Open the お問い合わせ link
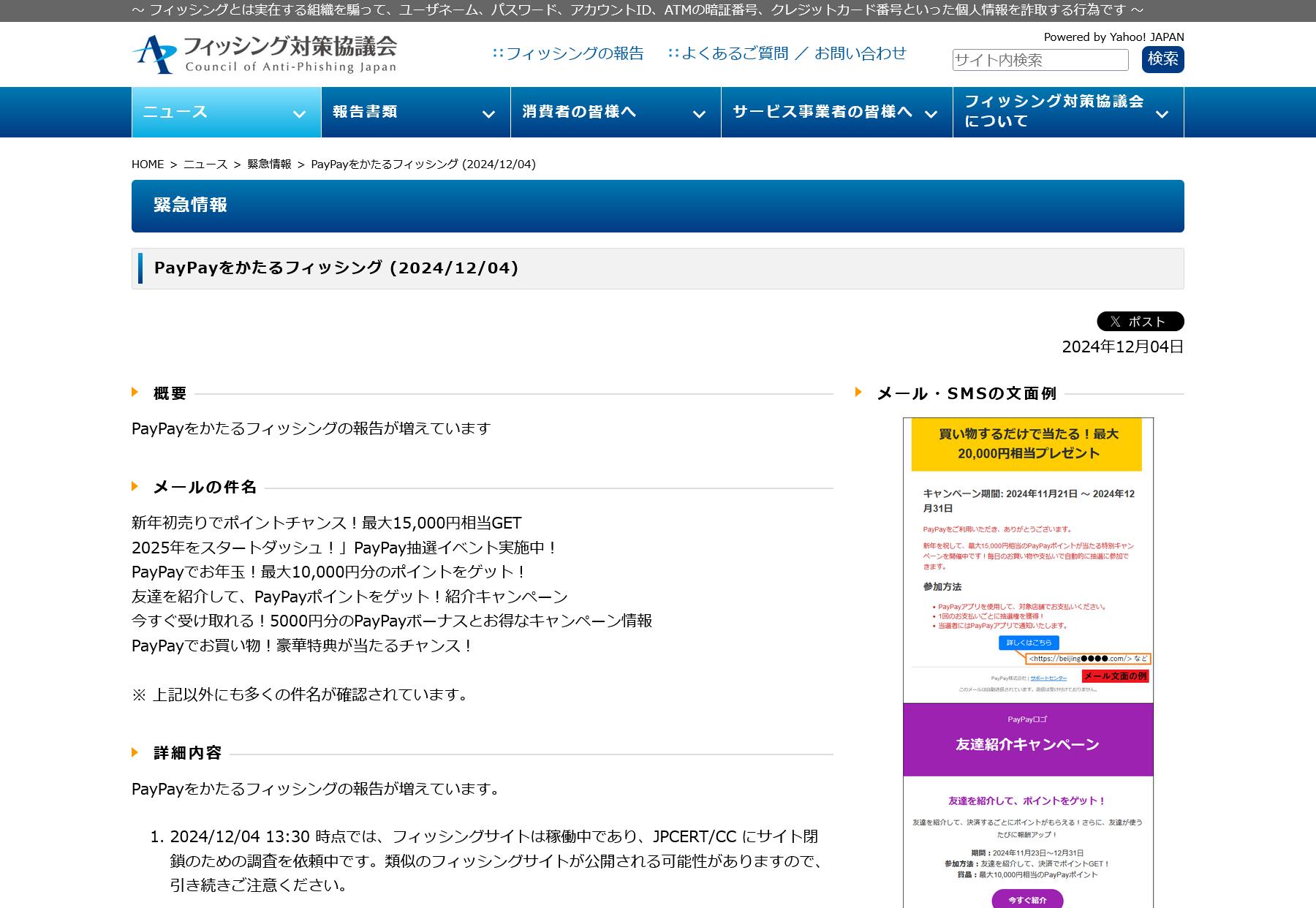1316x908 pixels. pyautogui.click(x=860, y=53)
